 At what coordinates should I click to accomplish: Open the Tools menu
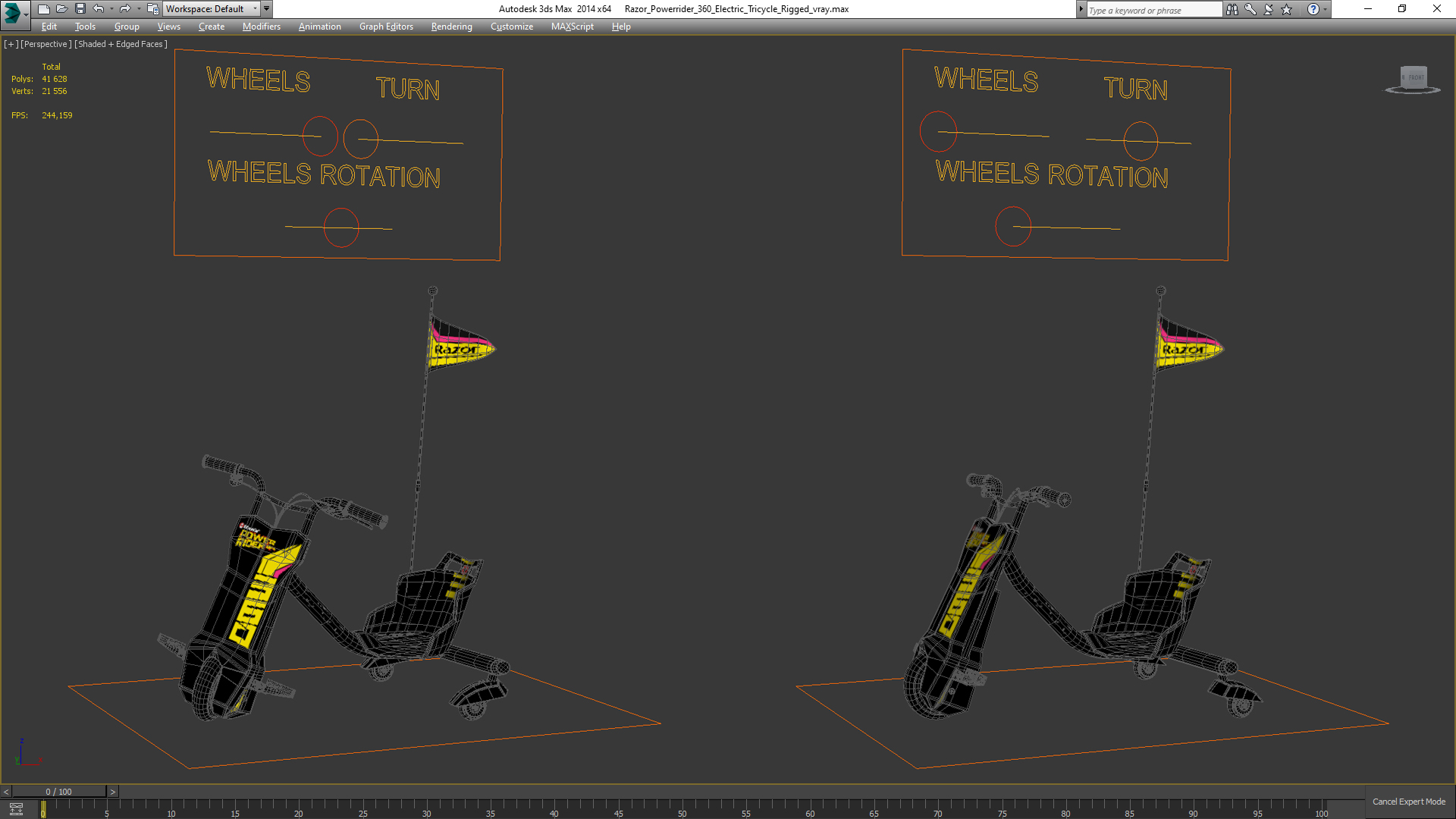(x=85, y=27)
